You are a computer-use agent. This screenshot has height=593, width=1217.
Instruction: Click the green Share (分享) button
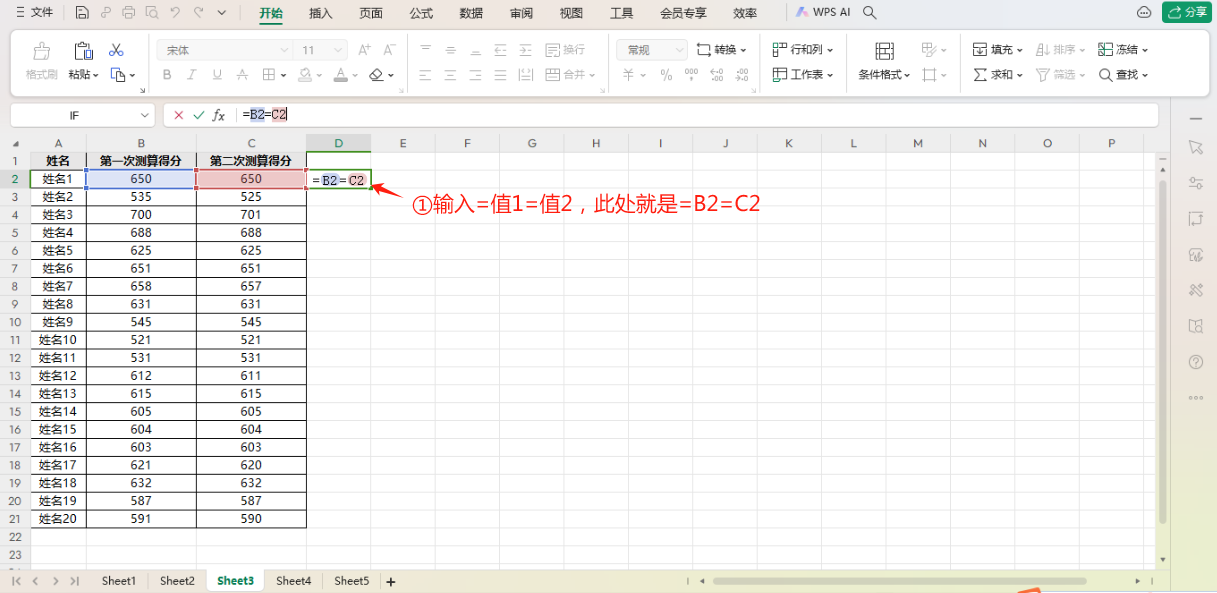[x=1186, y=12]
